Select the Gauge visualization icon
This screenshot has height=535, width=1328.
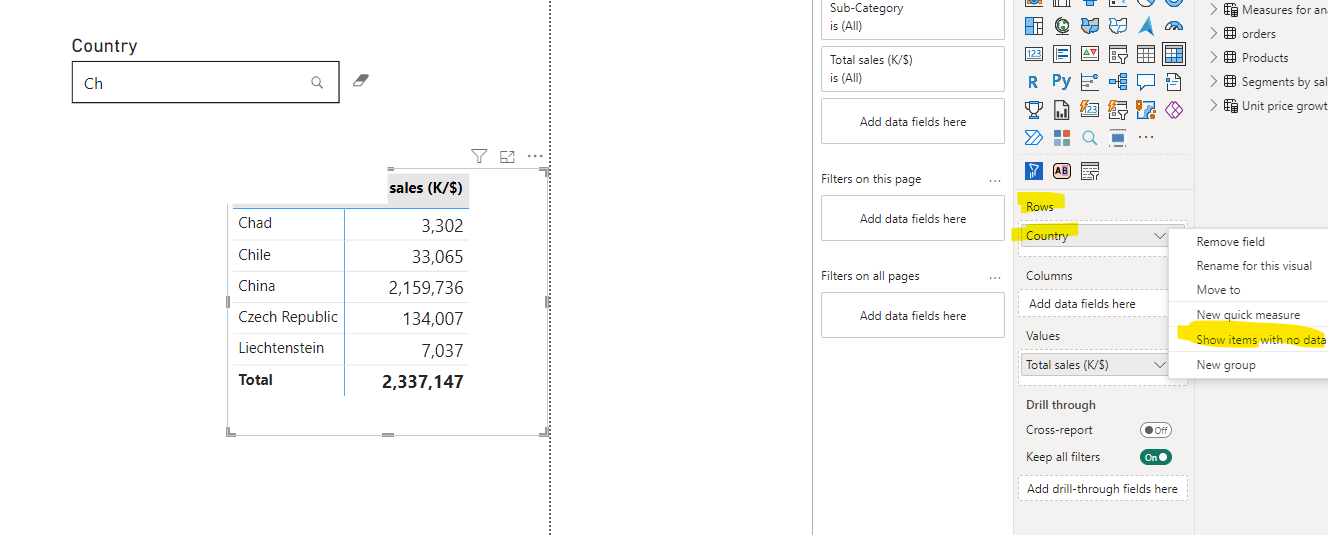tap(1174, 26)
